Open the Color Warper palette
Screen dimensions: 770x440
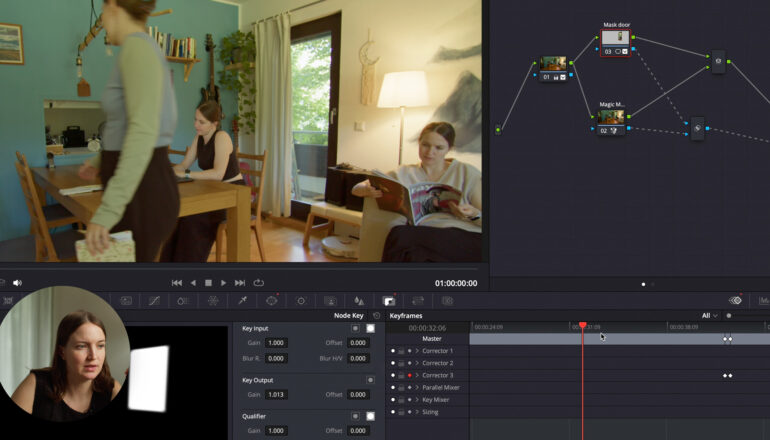click(x=213, y=301)
